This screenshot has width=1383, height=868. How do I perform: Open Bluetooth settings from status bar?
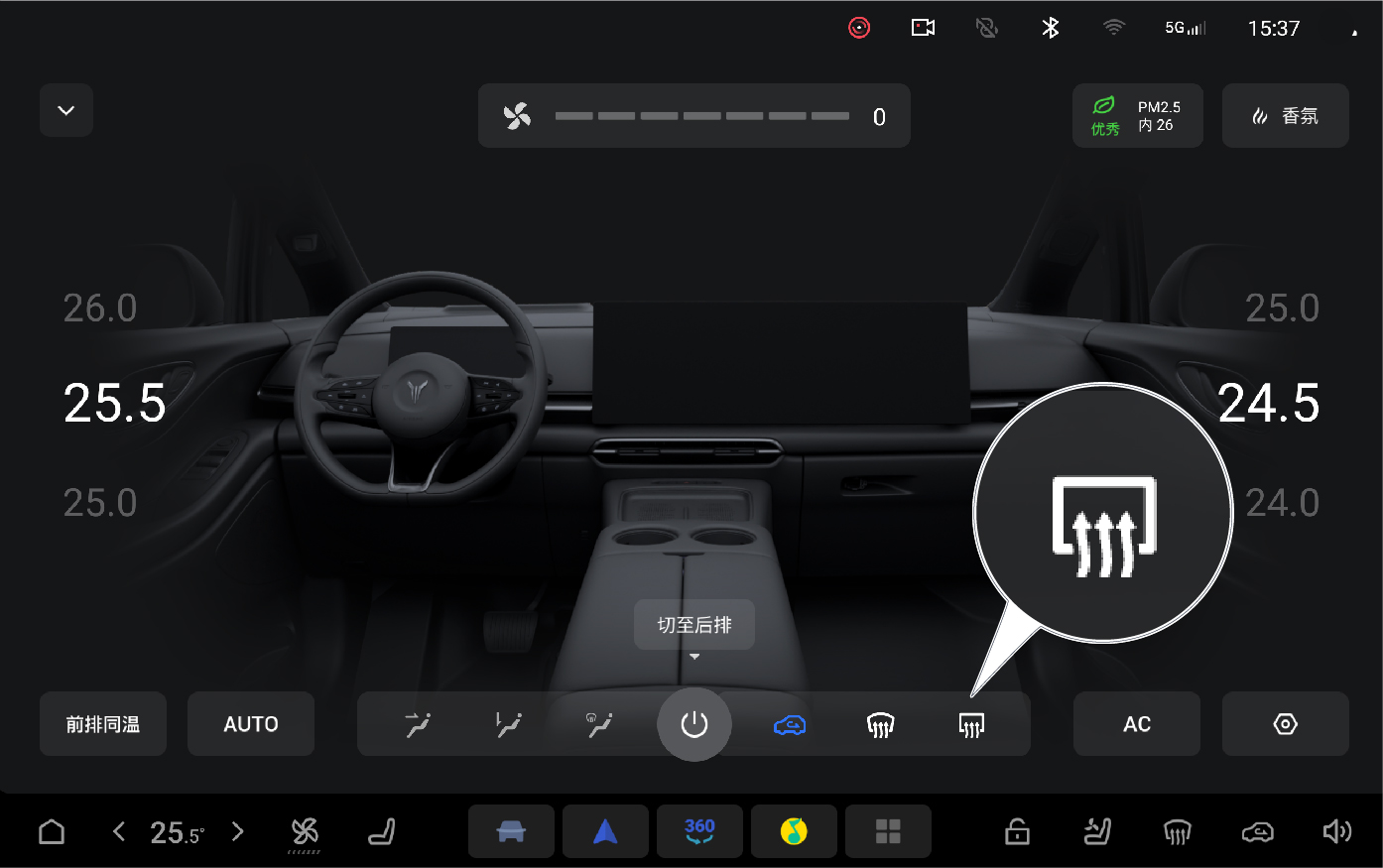click(x=1051, y=28)
